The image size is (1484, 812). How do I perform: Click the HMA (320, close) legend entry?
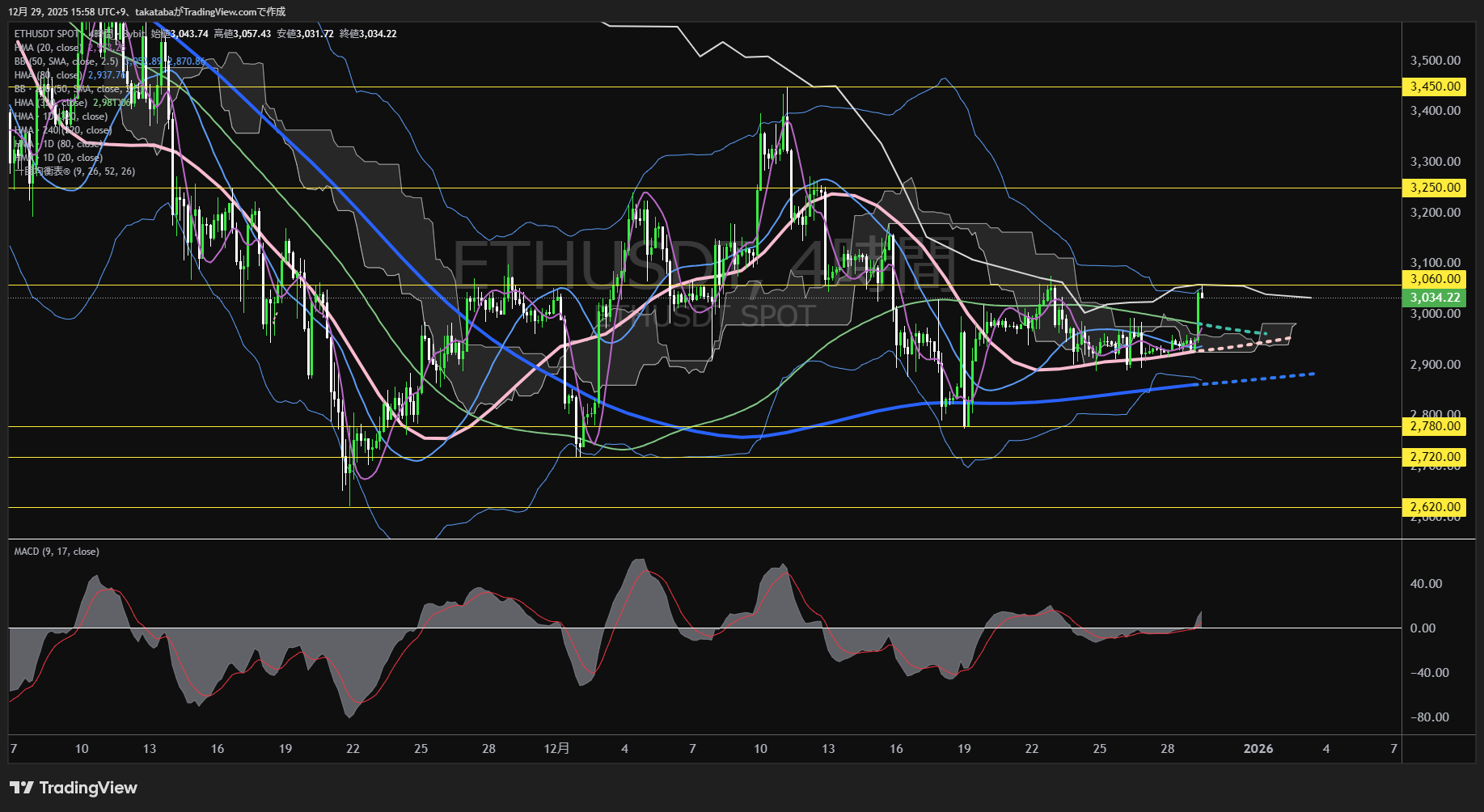point(50,103)
